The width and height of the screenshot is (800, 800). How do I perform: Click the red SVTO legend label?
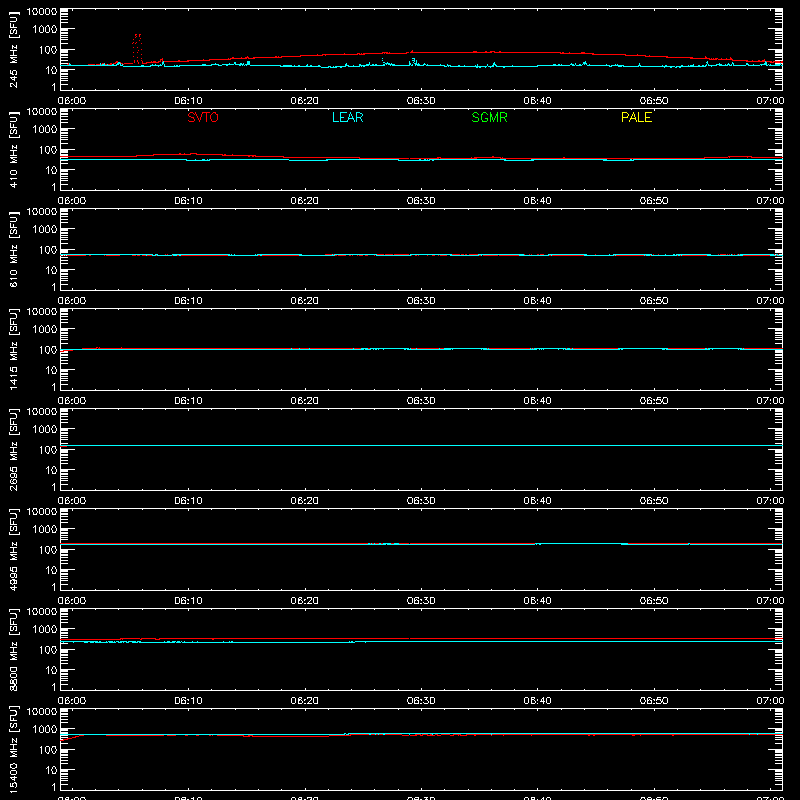[x=203, y=117]
